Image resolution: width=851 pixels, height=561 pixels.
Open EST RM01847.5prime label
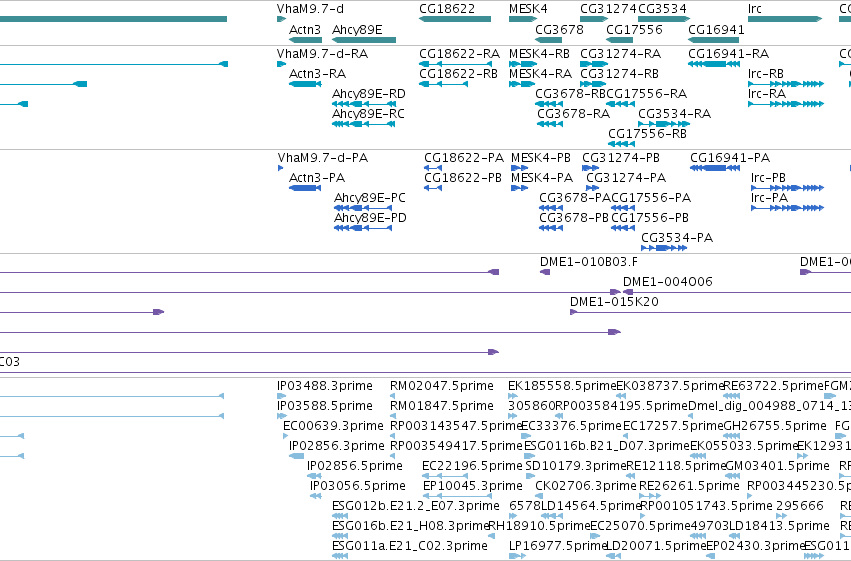(x=442, y=406)
